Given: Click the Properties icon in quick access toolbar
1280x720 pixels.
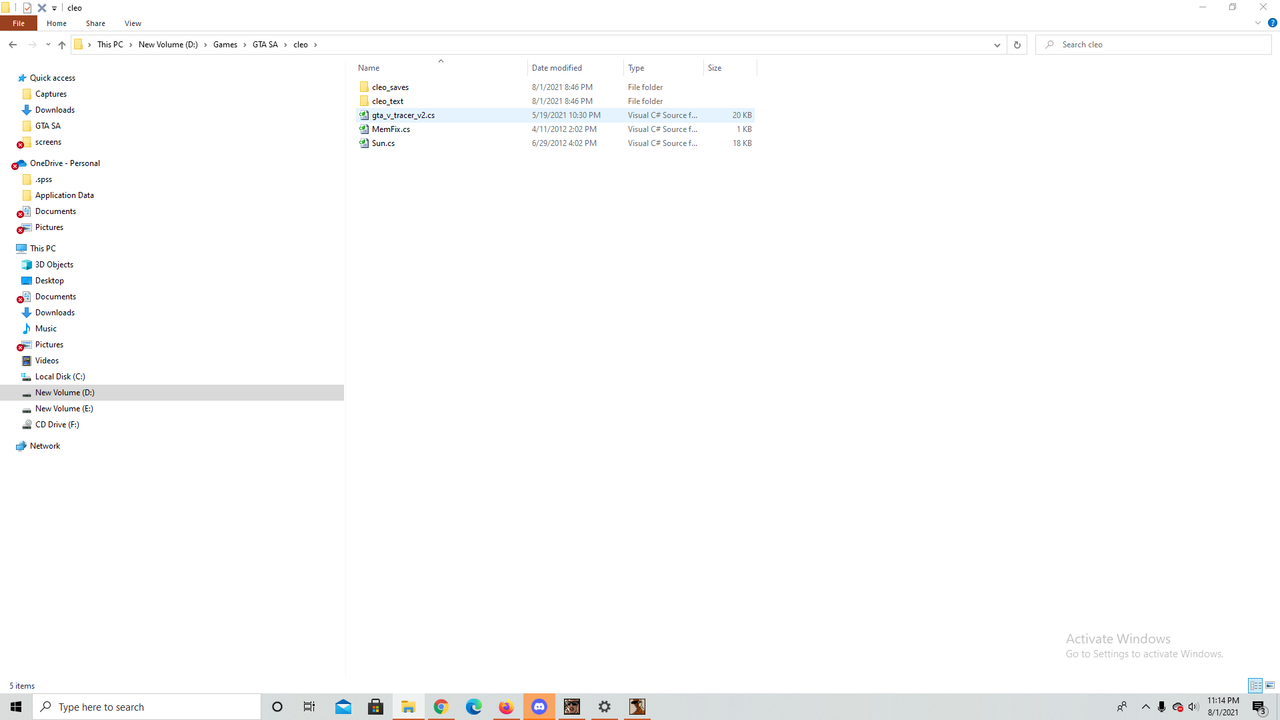Looking at the screenshot, I should click(27, 7).
